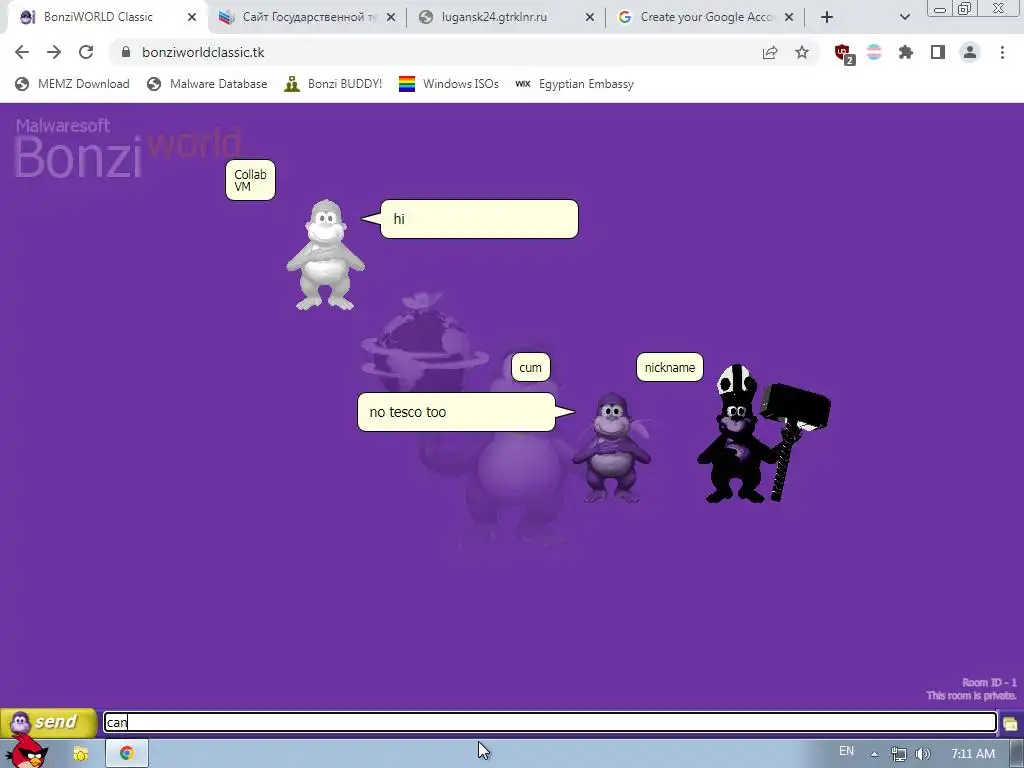Switch to the lugansk24.gtrklnr.ru tab
Screen dimensions: 1024x768
click(494, 17)
